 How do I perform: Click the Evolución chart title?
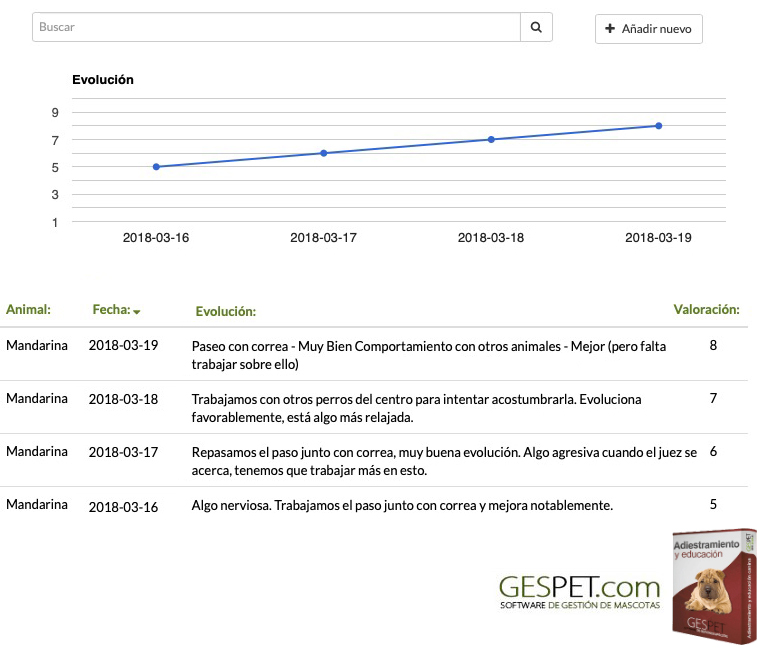103,80
